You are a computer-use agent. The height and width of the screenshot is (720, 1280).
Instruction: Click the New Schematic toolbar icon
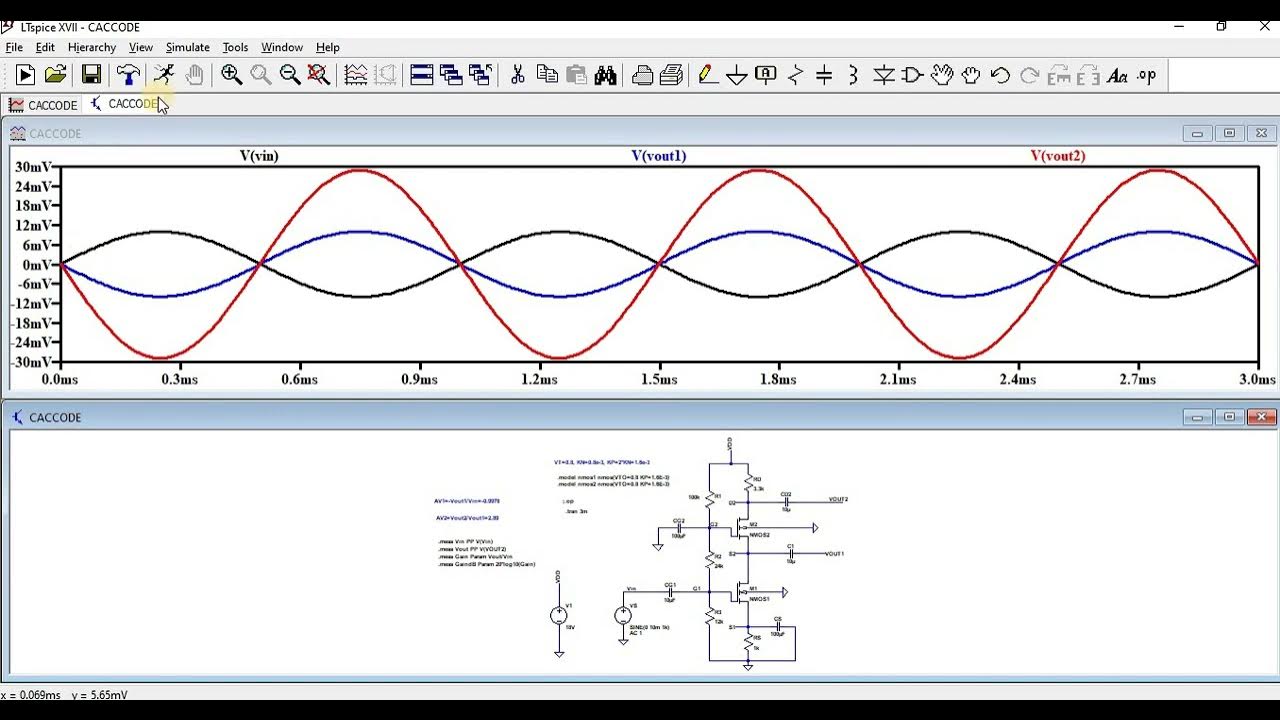[x=25, y=75]
